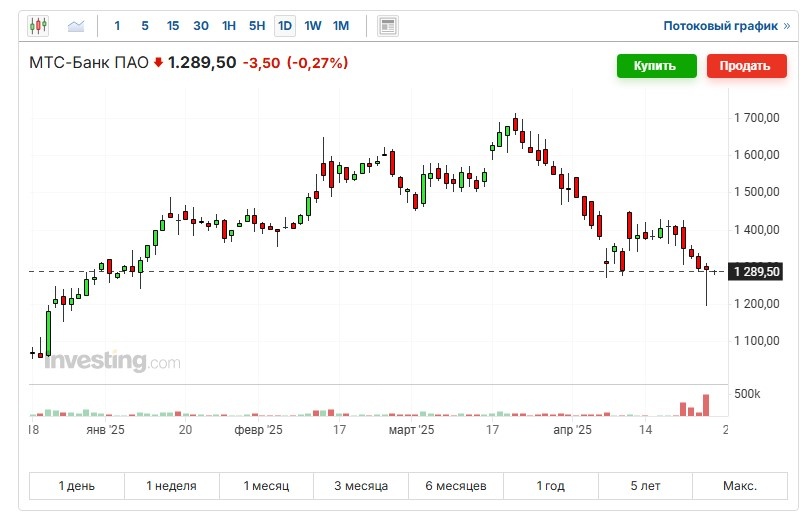Set the 5 minute interval
Image resolution: width=807 pixels, height=519 pixels.
click(145, 26)
